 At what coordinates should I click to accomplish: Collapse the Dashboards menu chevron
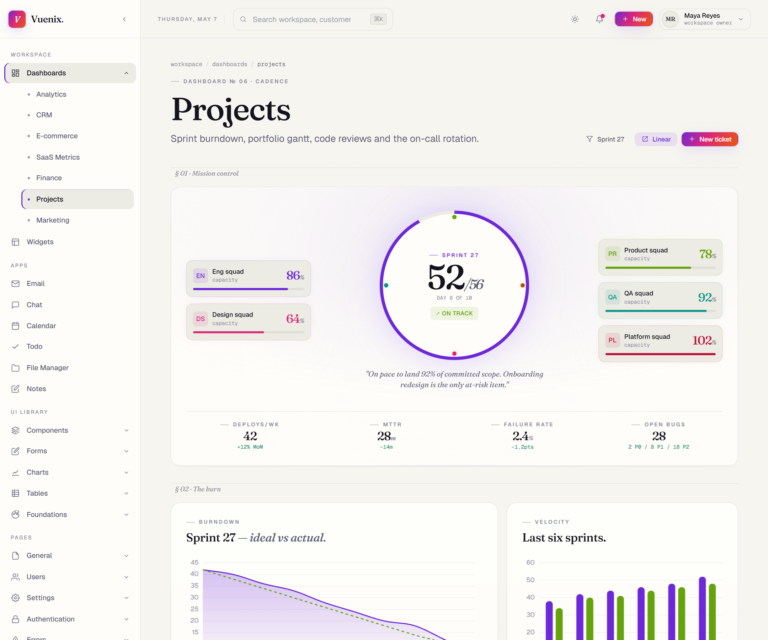126,73
